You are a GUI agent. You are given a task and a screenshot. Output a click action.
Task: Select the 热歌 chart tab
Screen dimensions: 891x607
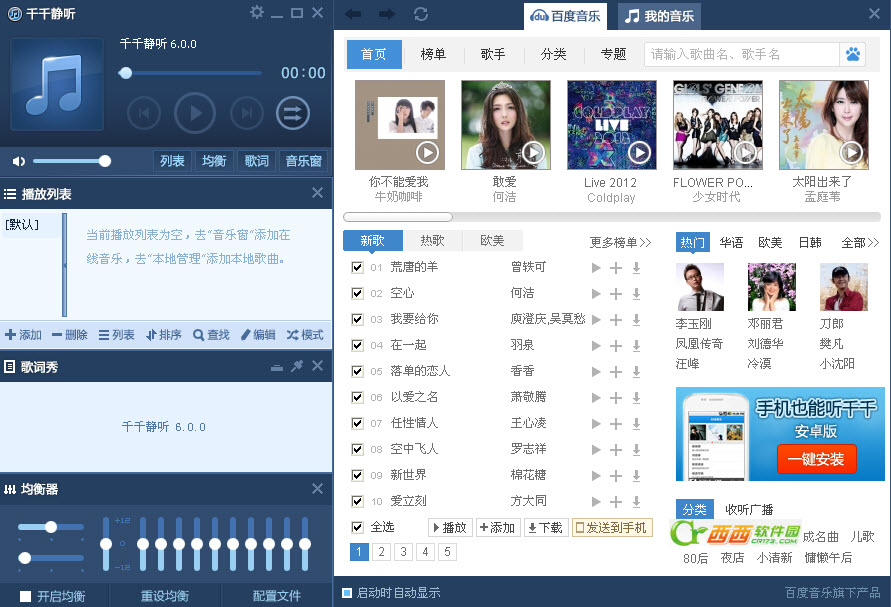(x=432, y=240)
